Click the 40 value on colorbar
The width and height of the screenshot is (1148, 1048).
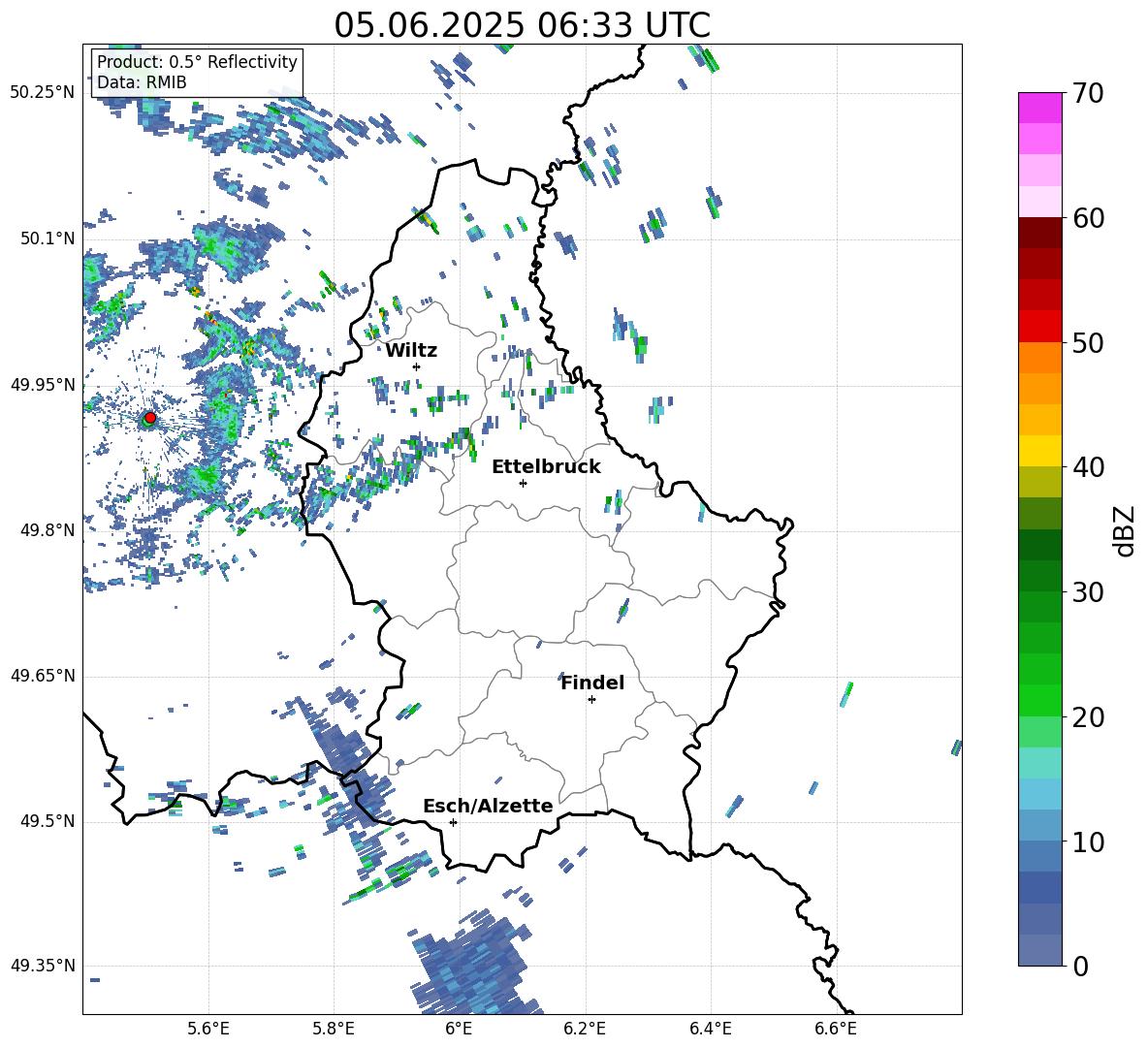[1088, 467]
